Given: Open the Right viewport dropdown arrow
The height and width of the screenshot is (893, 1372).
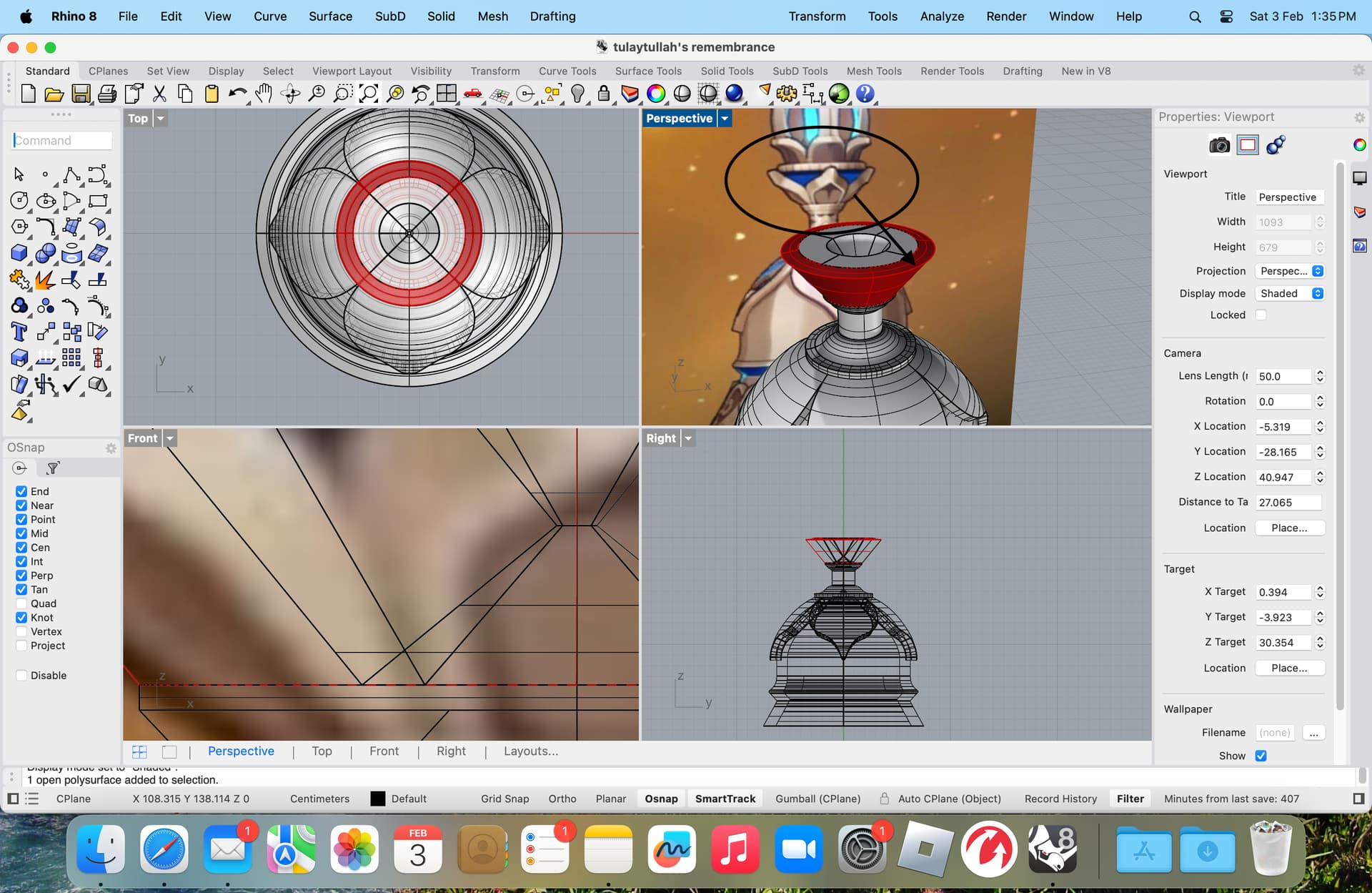Looking at the screenshot, I should 688,438.
